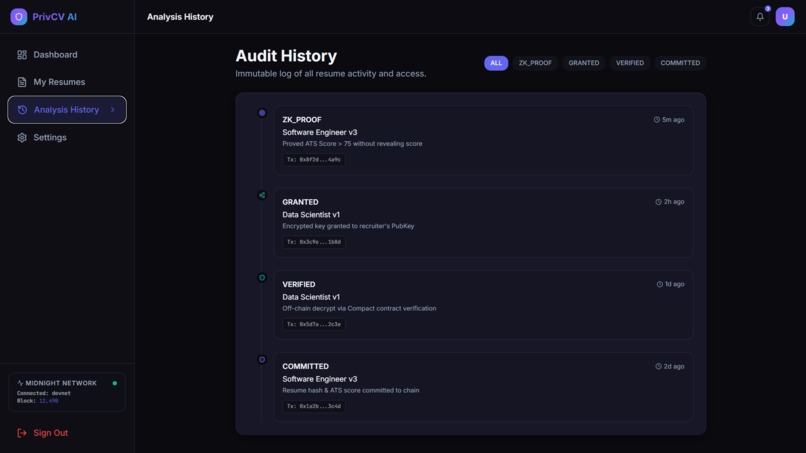Image resolution: width=806 pixels, height=453 pixels.
Task: Click the green network status dot
Action: pos(115,383)
